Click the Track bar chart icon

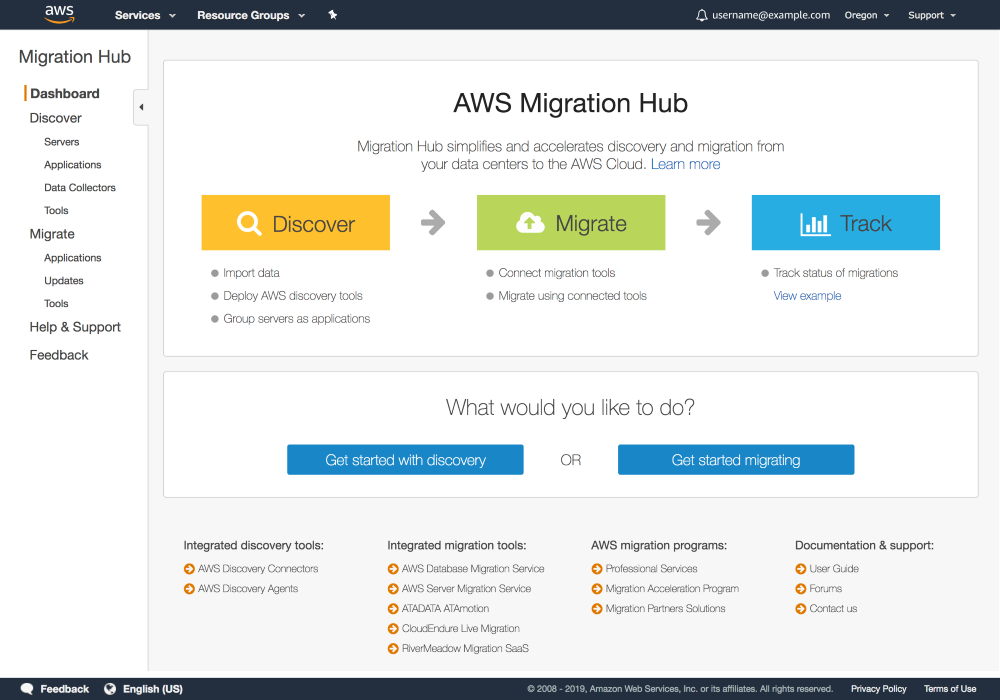click(x=815, y=224)
